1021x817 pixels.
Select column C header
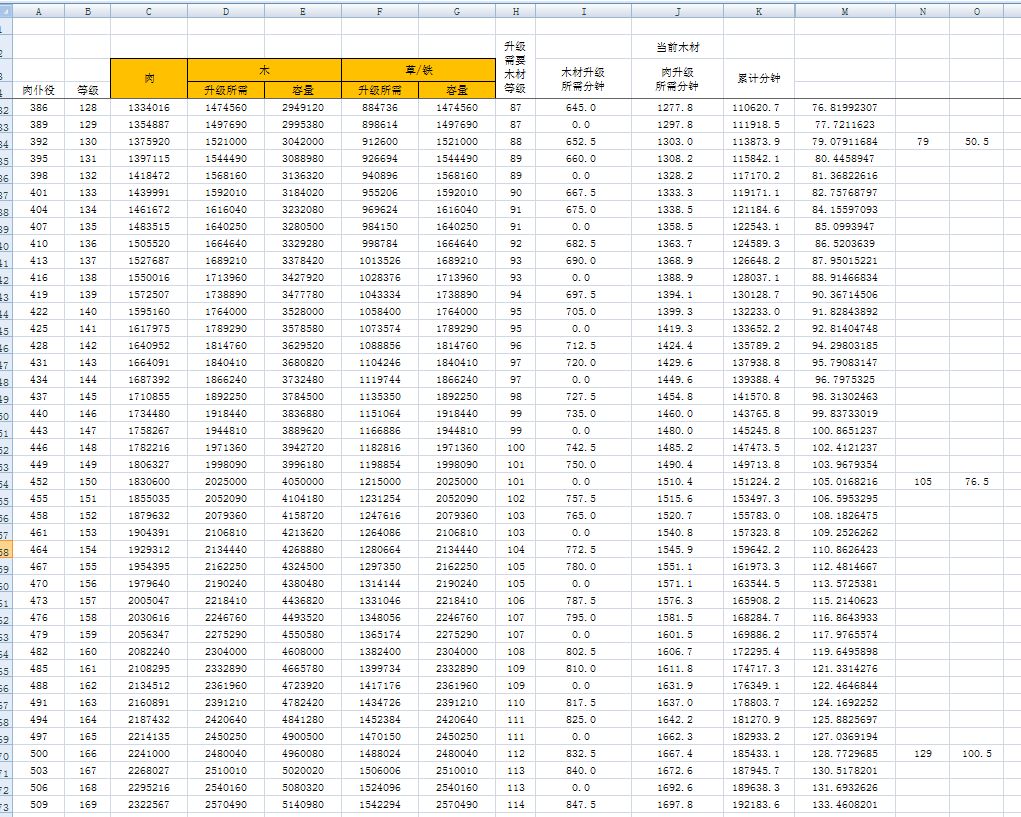pyautogui.click(x=149, y=11)
